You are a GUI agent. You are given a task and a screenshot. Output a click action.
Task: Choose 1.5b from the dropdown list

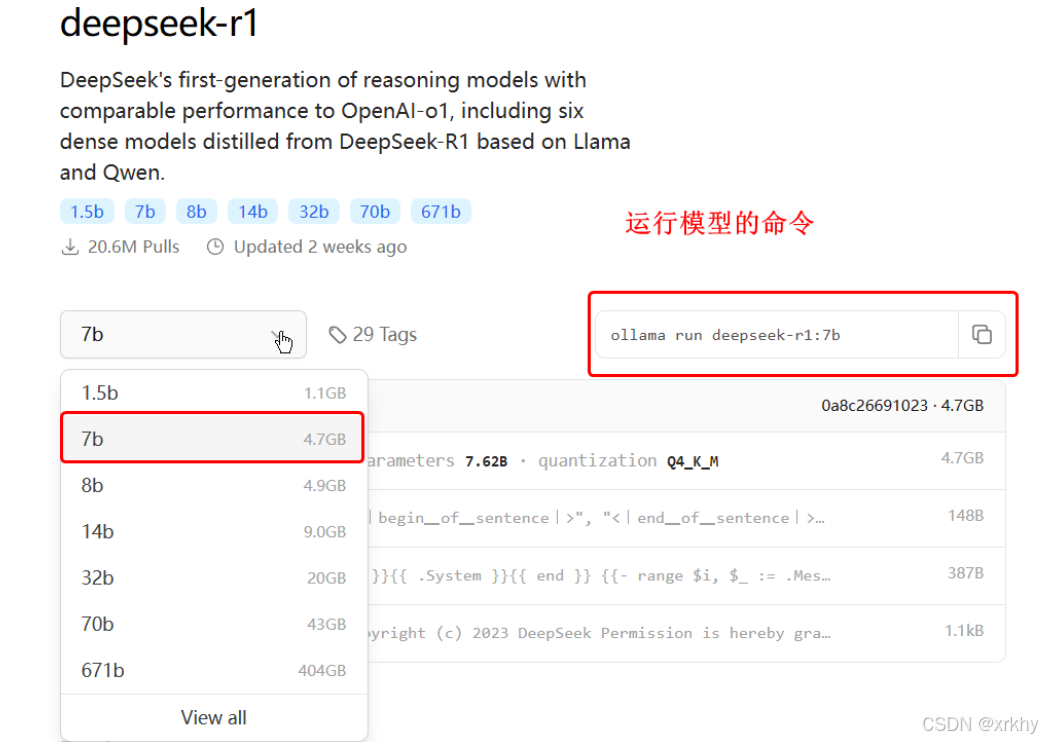(x=213, y=393)
